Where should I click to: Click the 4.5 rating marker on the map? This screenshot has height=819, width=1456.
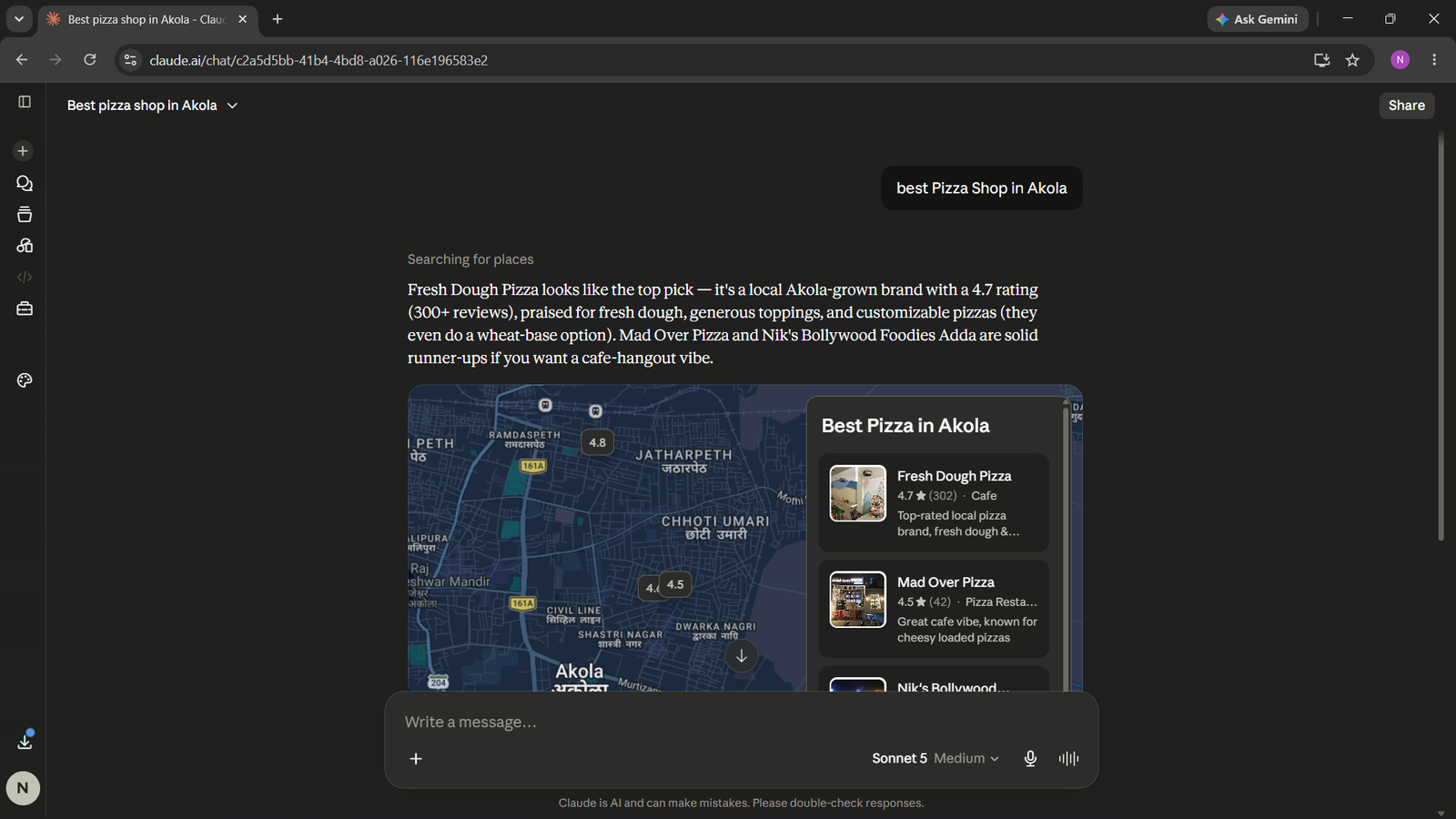[675, 584]
